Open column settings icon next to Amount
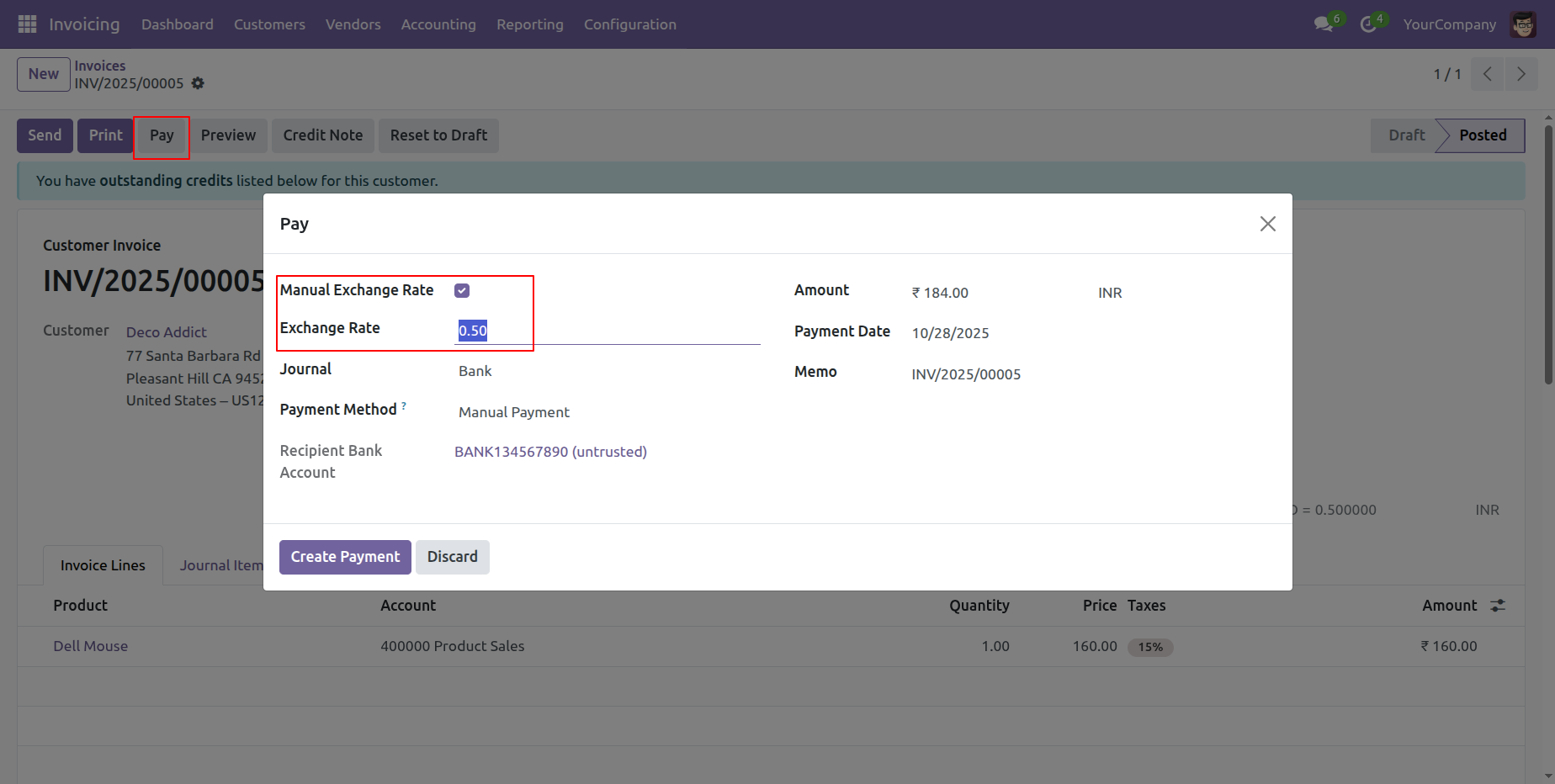Screen dimensions: 1555x784 [x=1498, y=606]
